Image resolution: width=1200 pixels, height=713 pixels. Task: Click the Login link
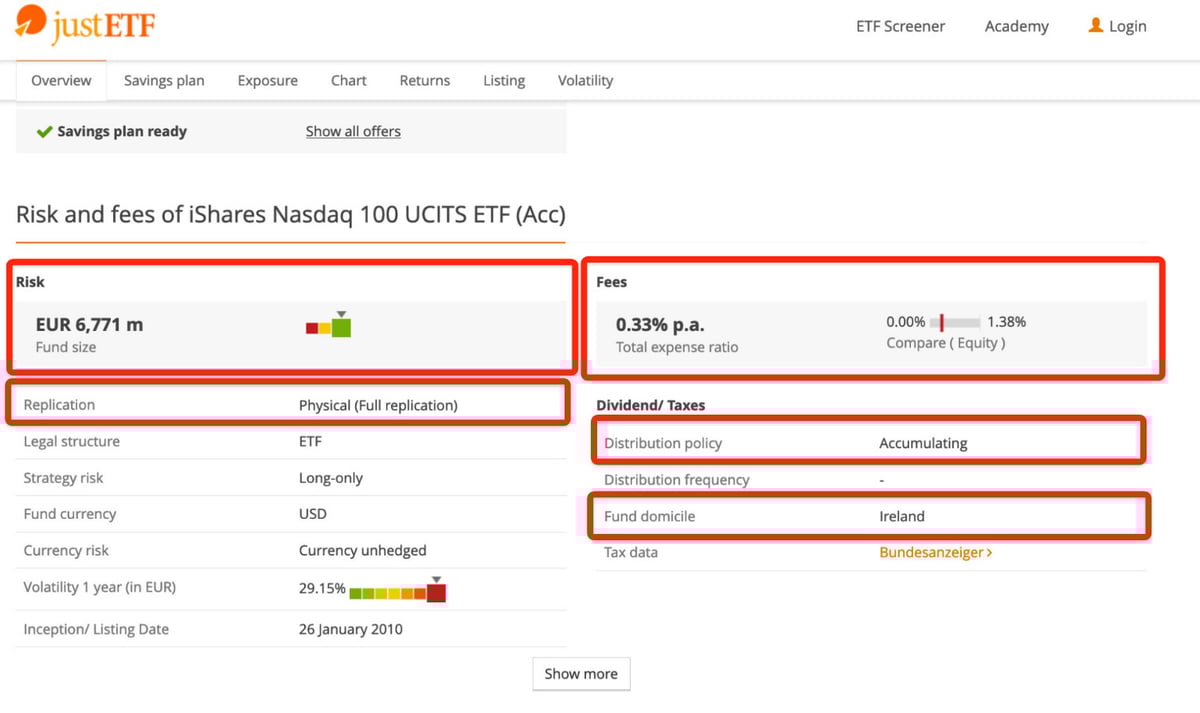pos(1127,27)
